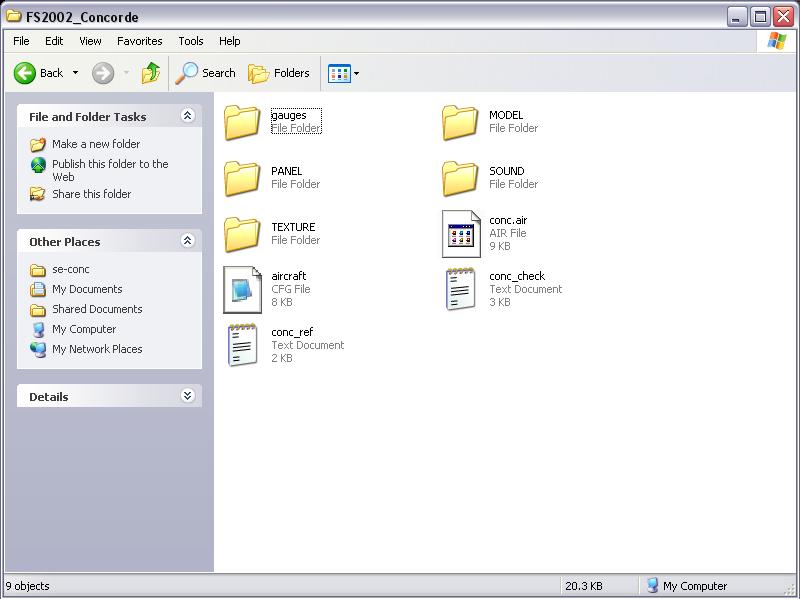
Task: Open the Favorites menu
Action: click(x=139, y=41)
